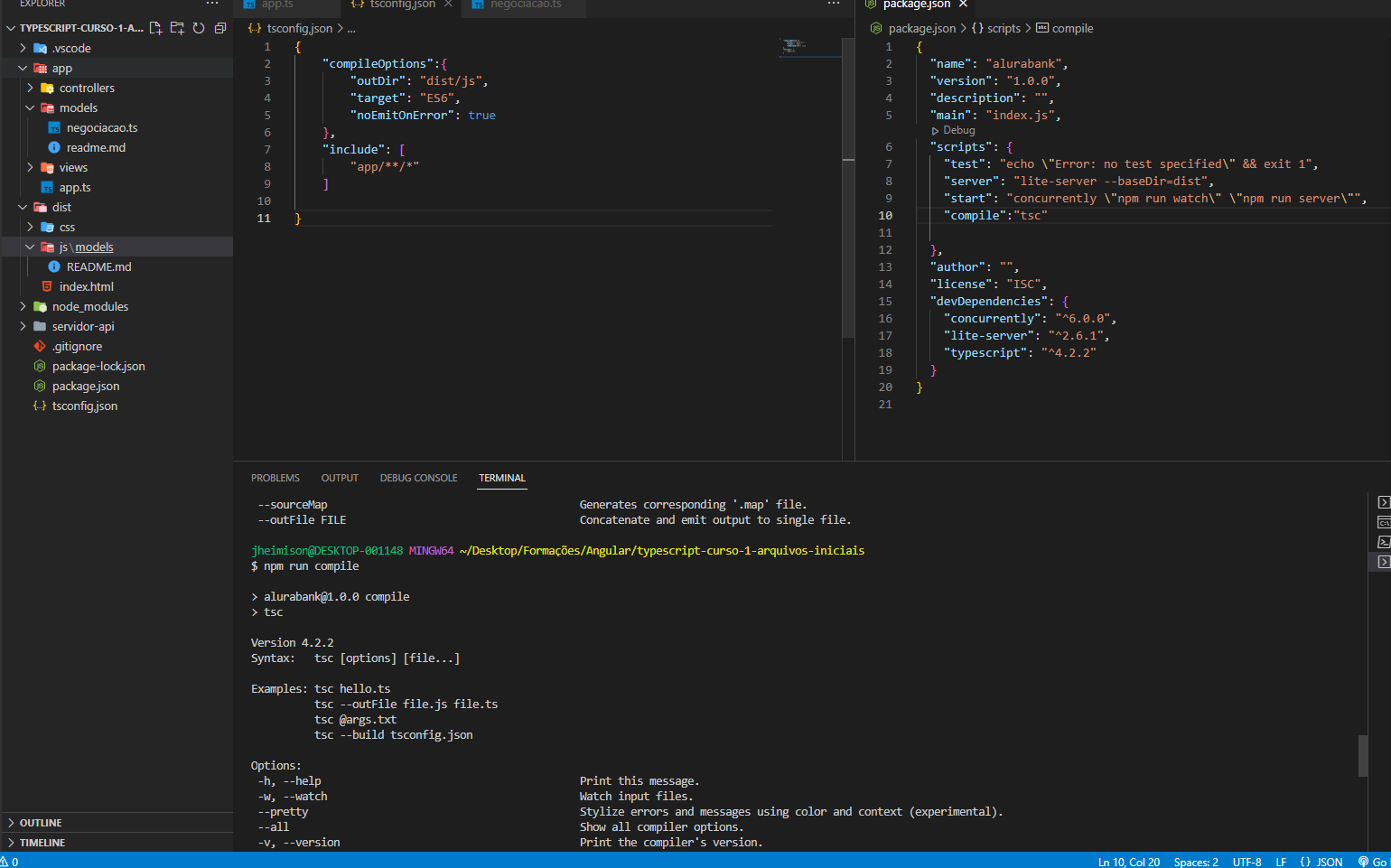Switch to the negociacao.ts editor tab
Viewport: 1391px width, 868px height.
pos(525,5)
